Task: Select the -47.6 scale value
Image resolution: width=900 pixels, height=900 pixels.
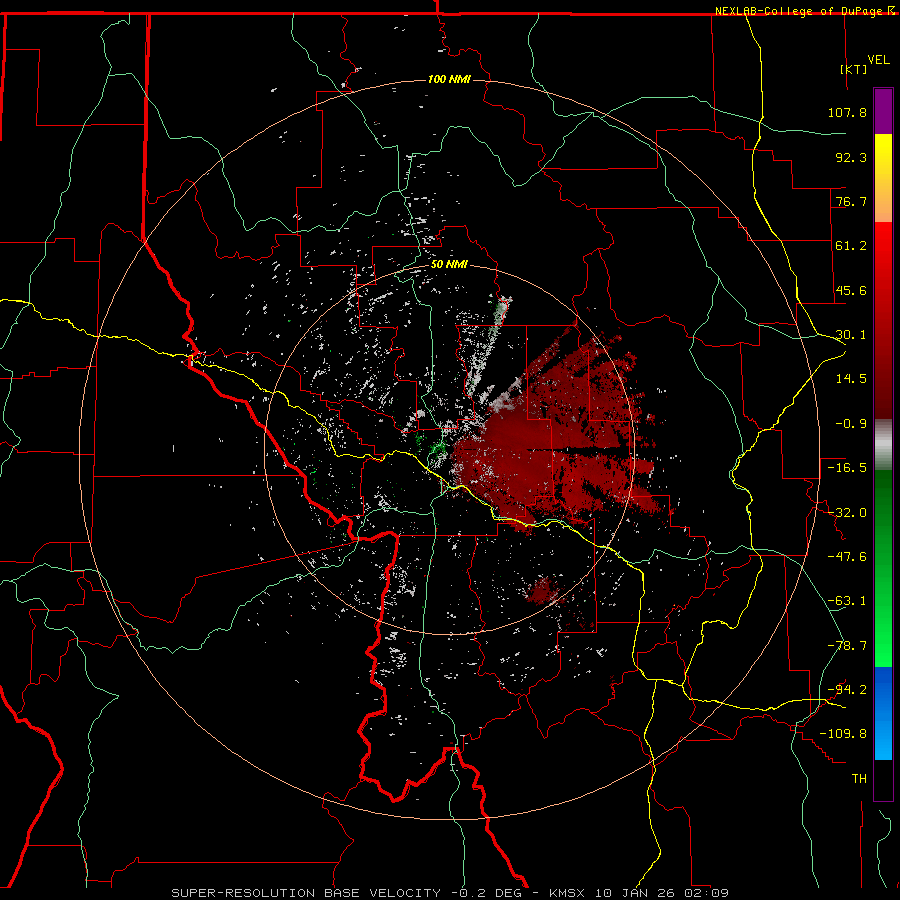Action: (847, 557)
